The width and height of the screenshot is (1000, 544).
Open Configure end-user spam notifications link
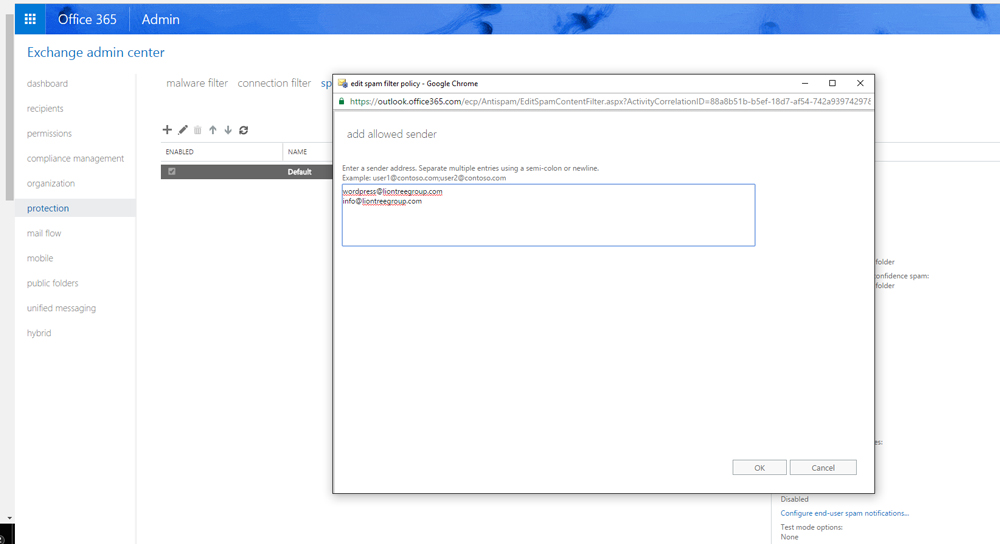[844, 513]
